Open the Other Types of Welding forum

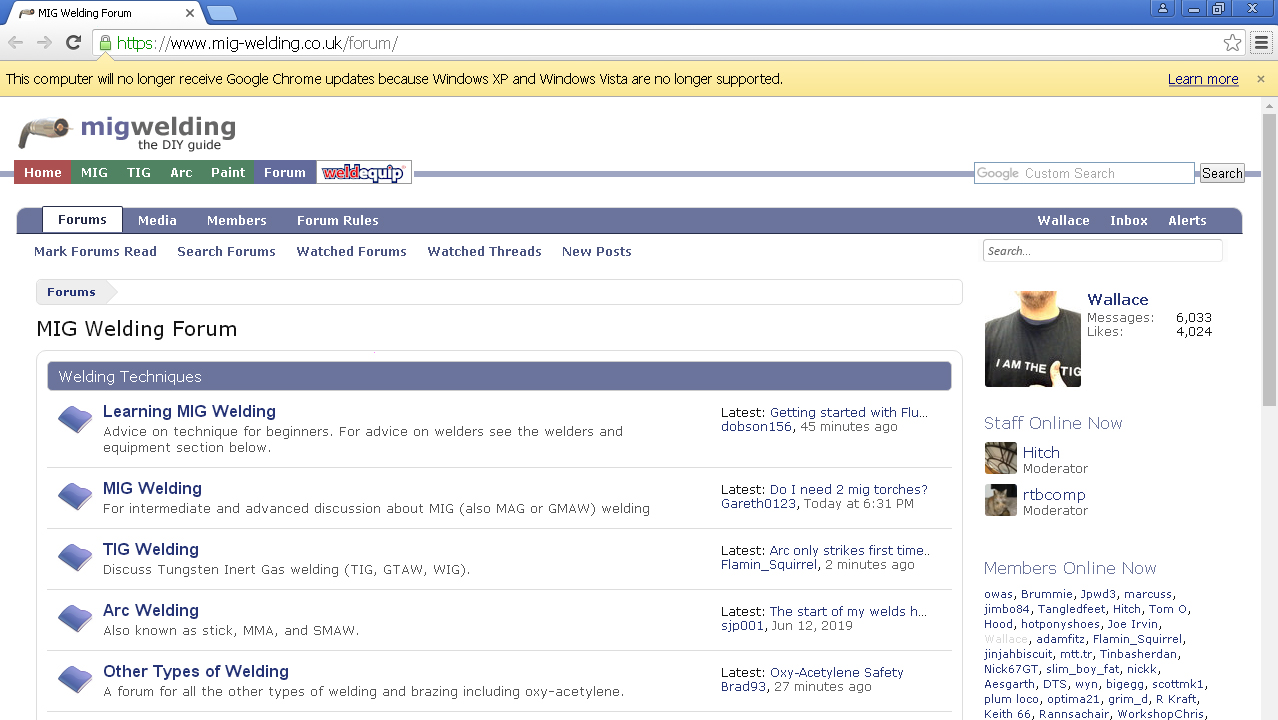196,671
